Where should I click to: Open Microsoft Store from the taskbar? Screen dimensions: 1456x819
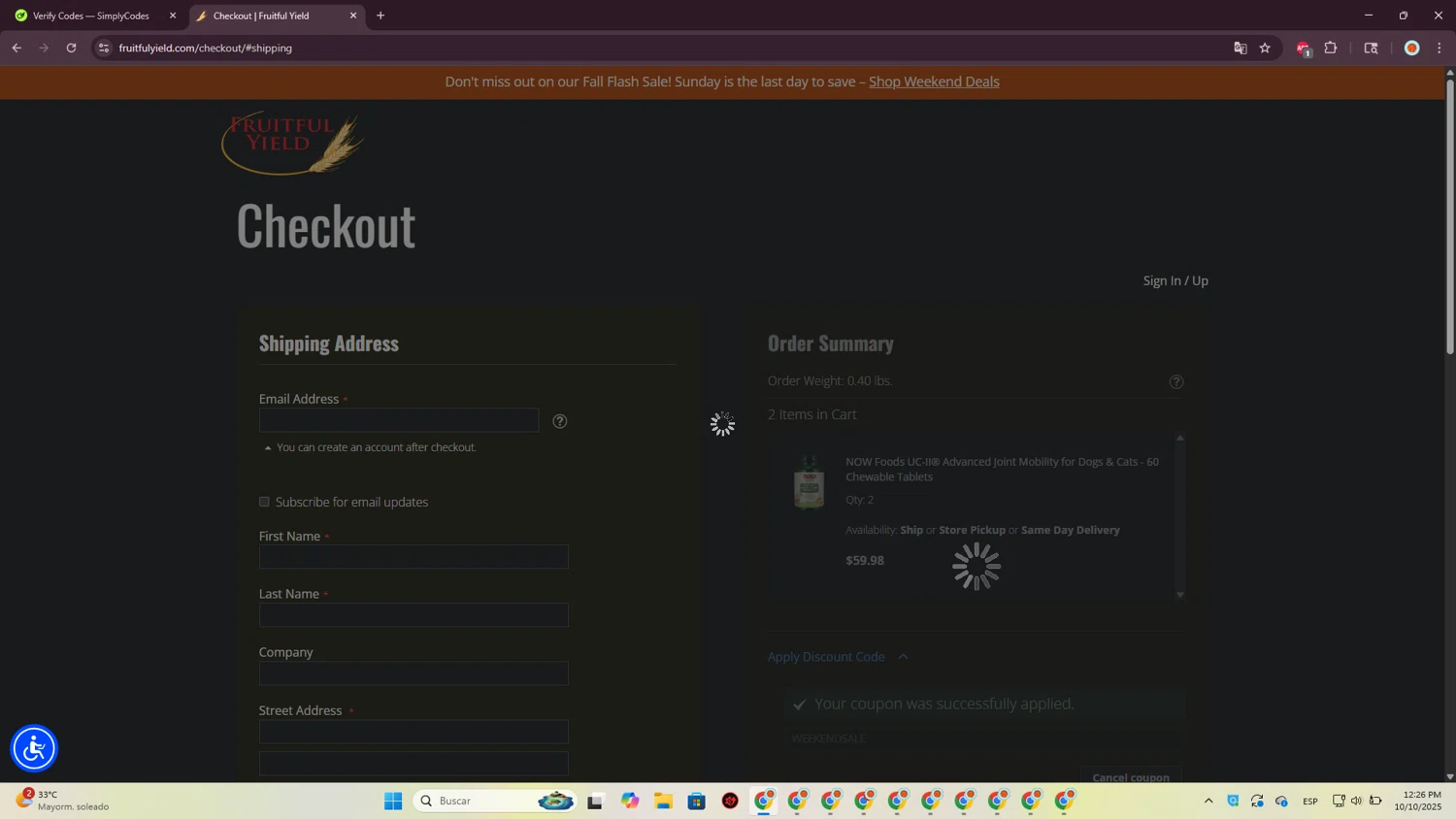point(697,801)
